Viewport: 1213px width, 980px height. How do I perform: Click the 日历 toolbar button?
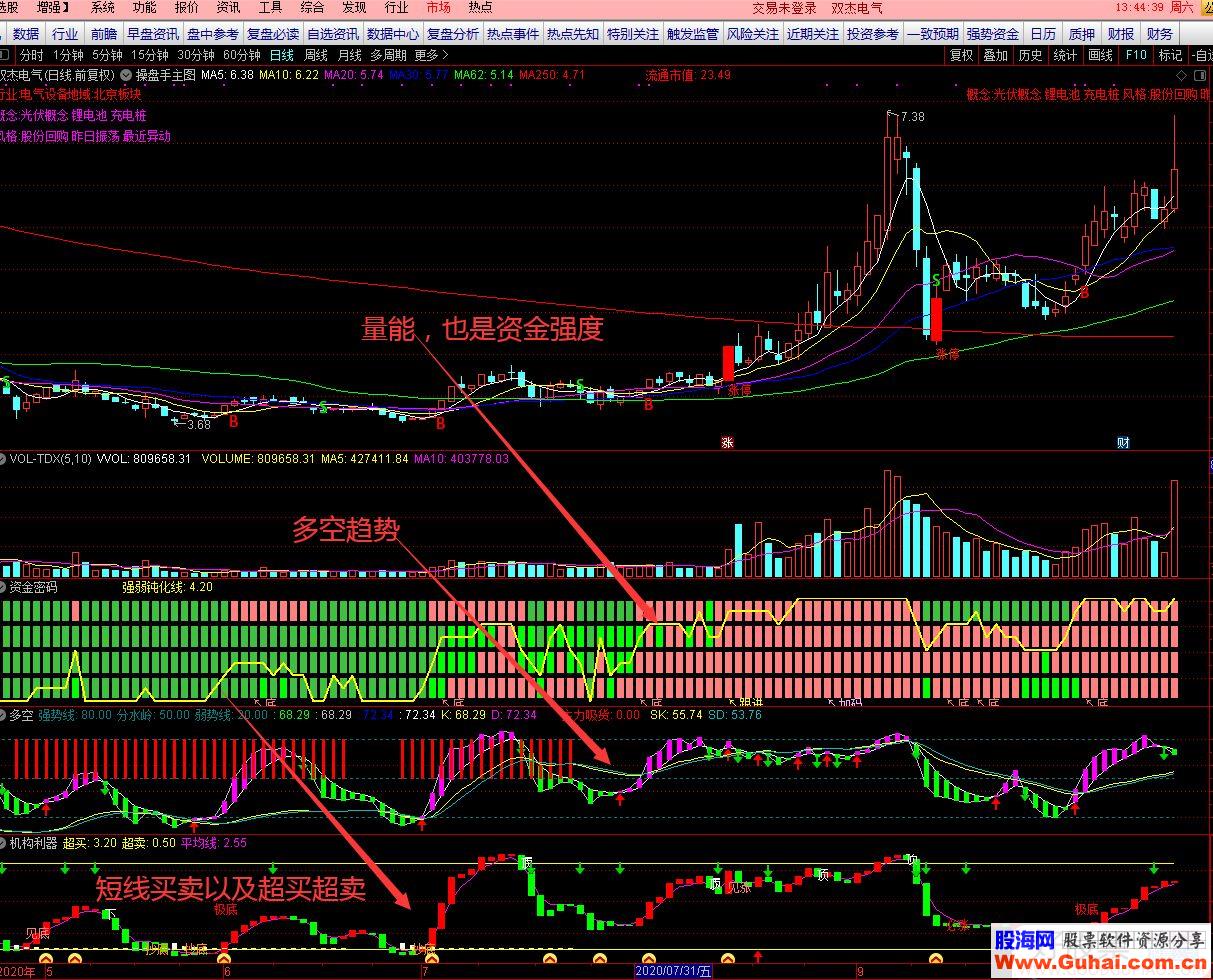coord(1043,34)
